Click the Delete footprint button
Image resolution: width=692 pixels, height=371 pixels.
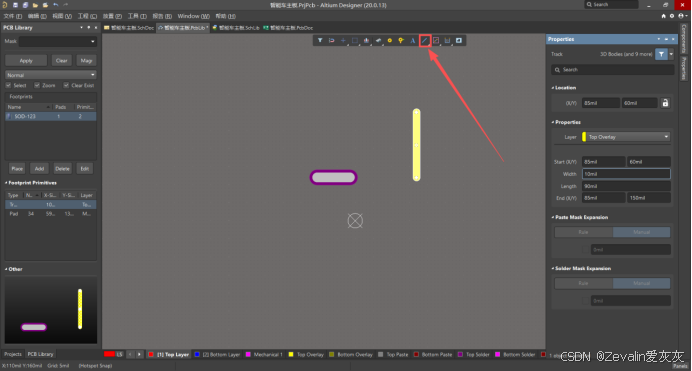pos(62,169)
